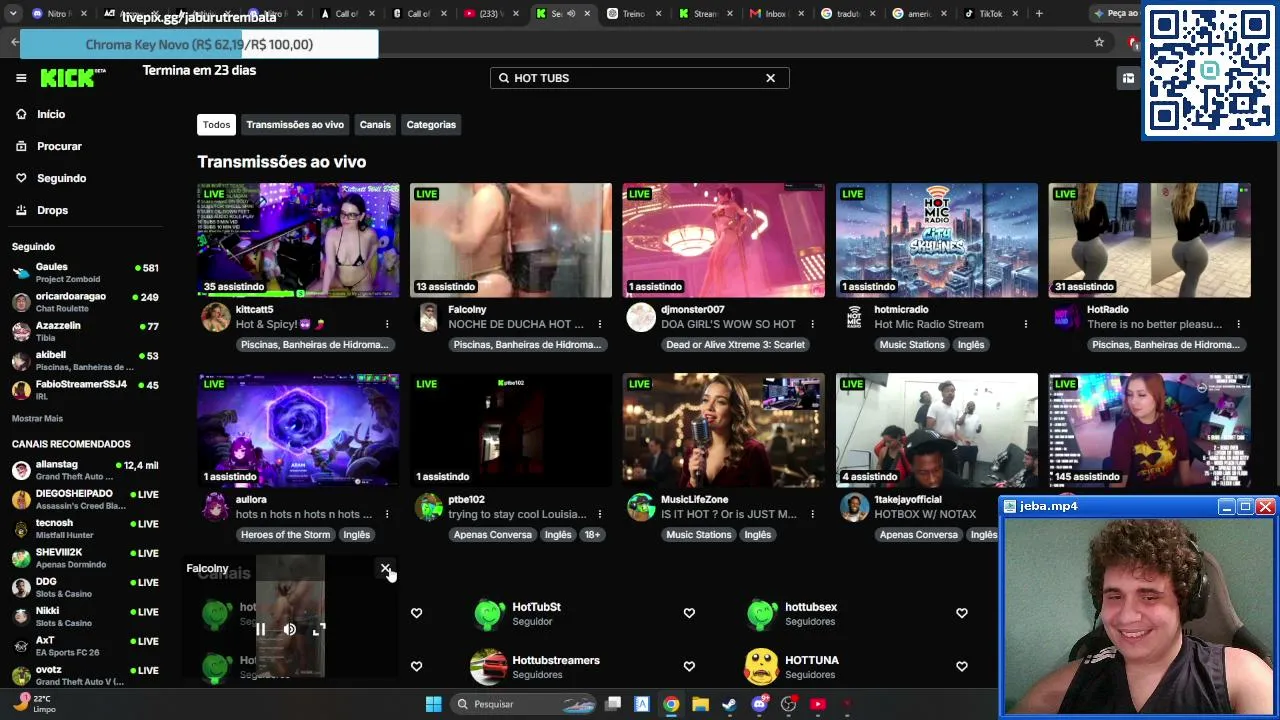
Task: Click the kittcatt5 channel avatar
Action: pyautogui.click(x=215, y=317)
